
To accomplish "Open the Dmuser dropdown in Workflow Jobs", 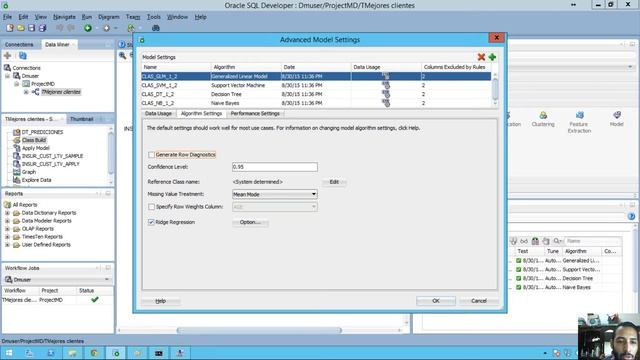I will coord(57,280).
